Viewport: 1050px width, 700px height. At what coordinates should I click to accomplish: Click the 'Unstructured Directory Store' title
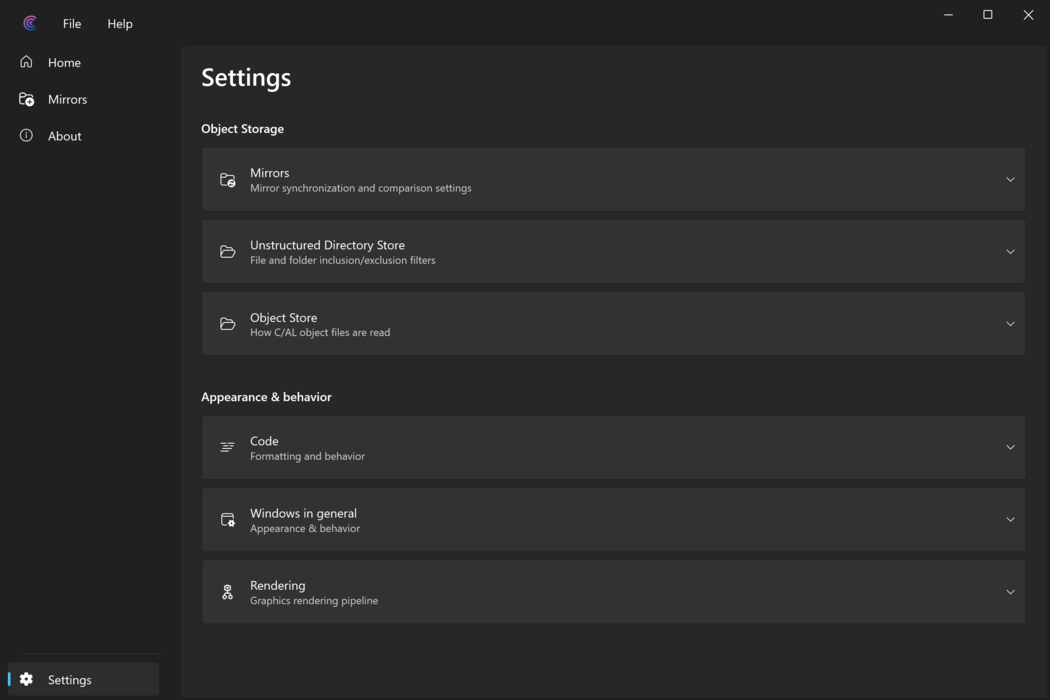[x=327, y=245]
